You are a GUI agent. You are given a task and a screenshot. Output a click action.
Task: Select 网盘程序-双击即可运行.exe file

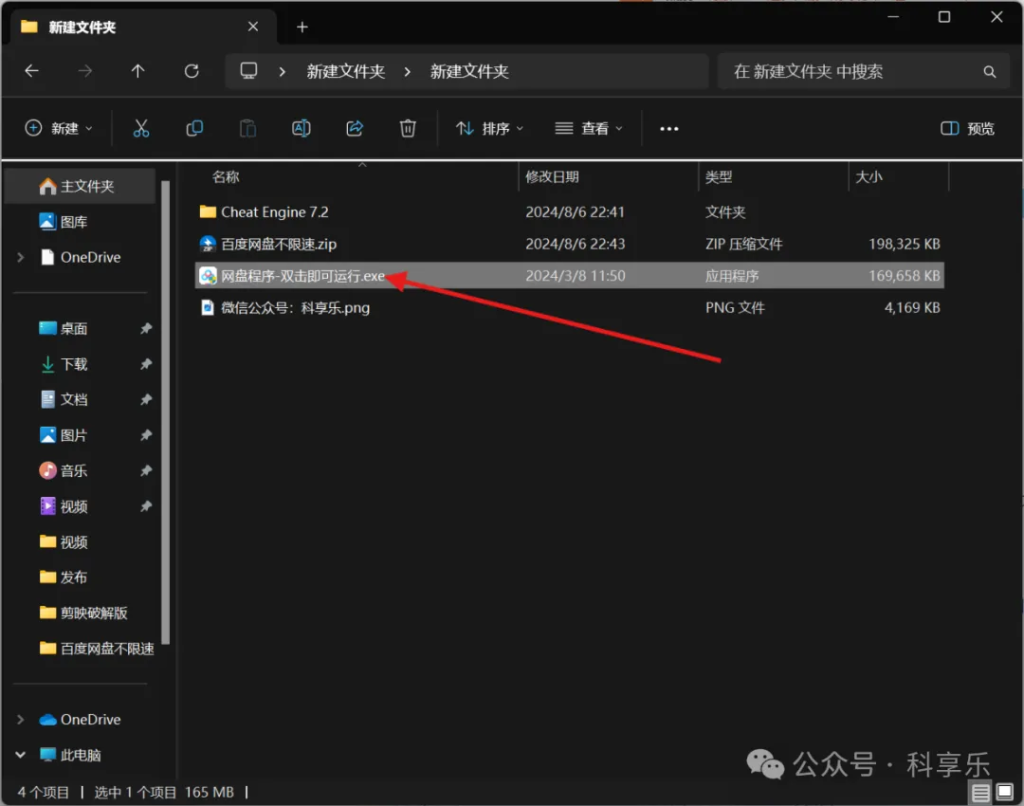(x=569, y=276)
